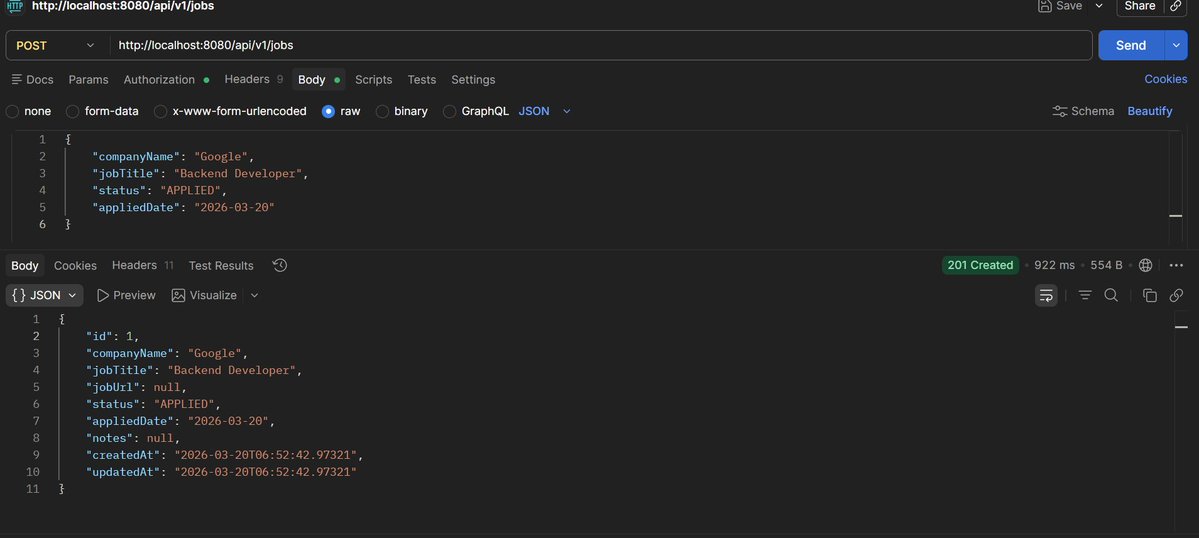The height and width of the screenshot is (538, 1199).
Task: Open the POST method dropdown
Action: click(55, 45)
